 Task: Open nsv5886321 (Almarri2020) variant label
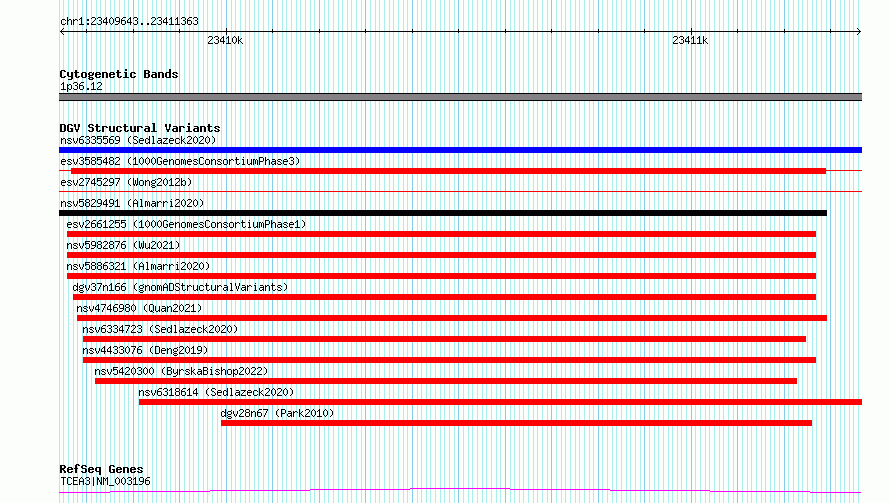[138, 266]
